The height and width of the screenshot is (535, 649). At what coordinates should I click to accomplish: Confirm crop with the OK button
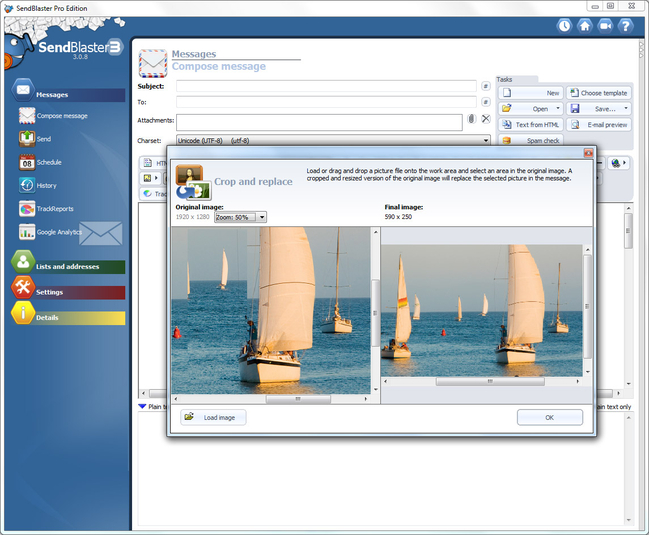(x=550, y=417)
